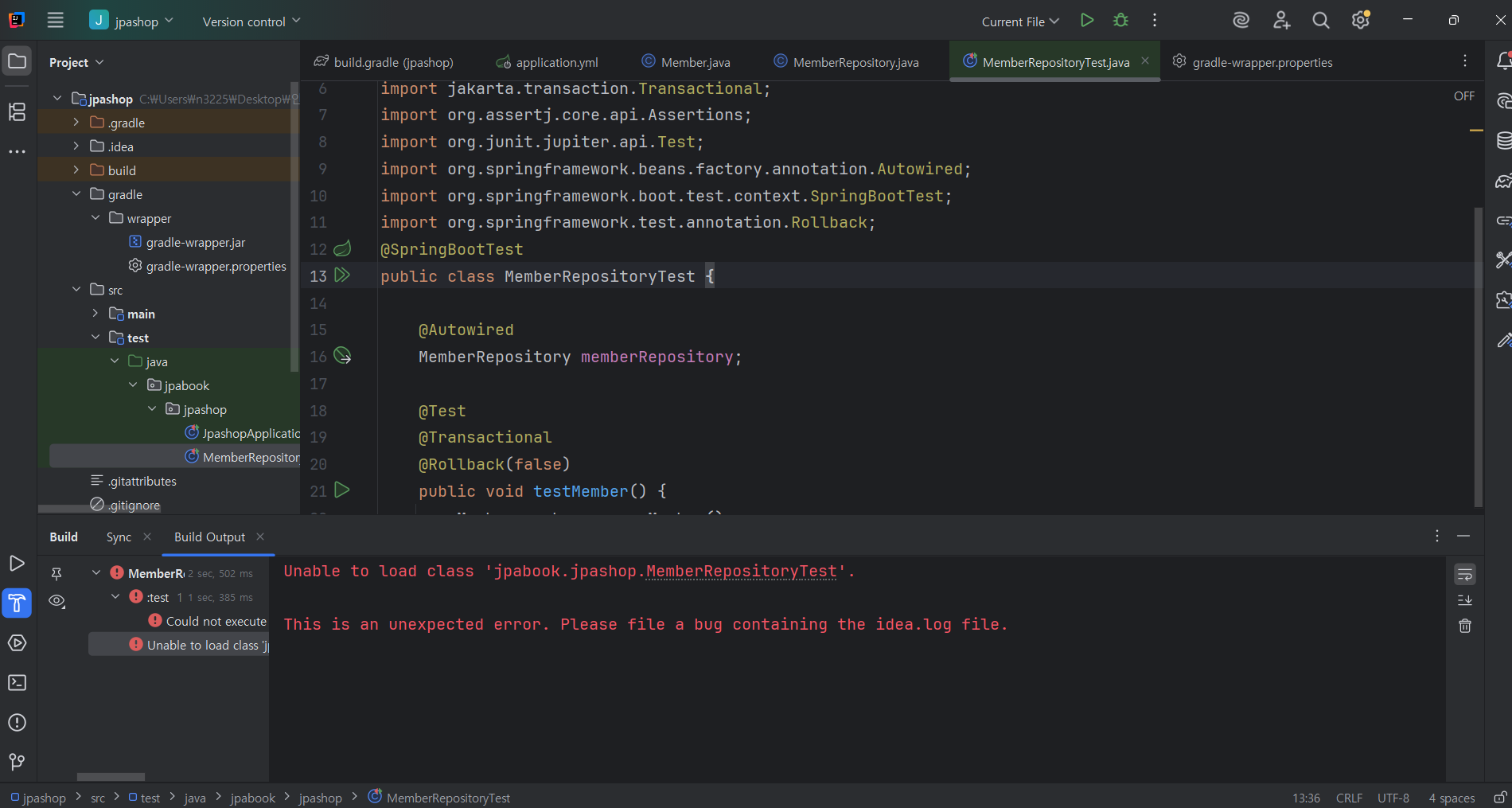This screenshot has width=1512, height=808.
Task: Select gradle-wrapper.jar in the project tree
Action: point(195,242)
